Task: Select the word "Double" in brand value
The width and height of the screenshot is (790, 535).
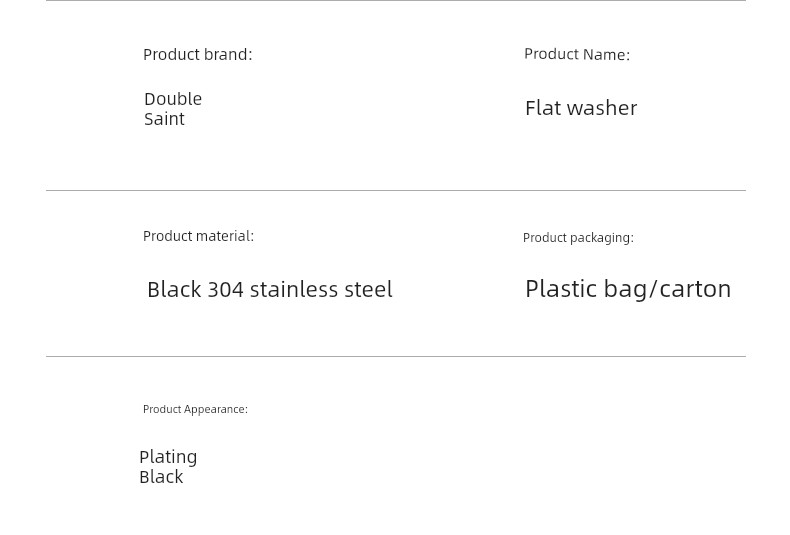Action: (173, 99)
